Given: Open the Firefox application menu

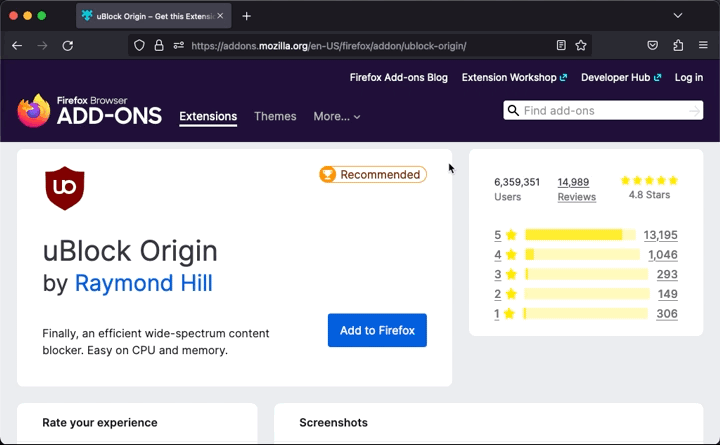Looking at the screenshot, I should click(703, 45).
